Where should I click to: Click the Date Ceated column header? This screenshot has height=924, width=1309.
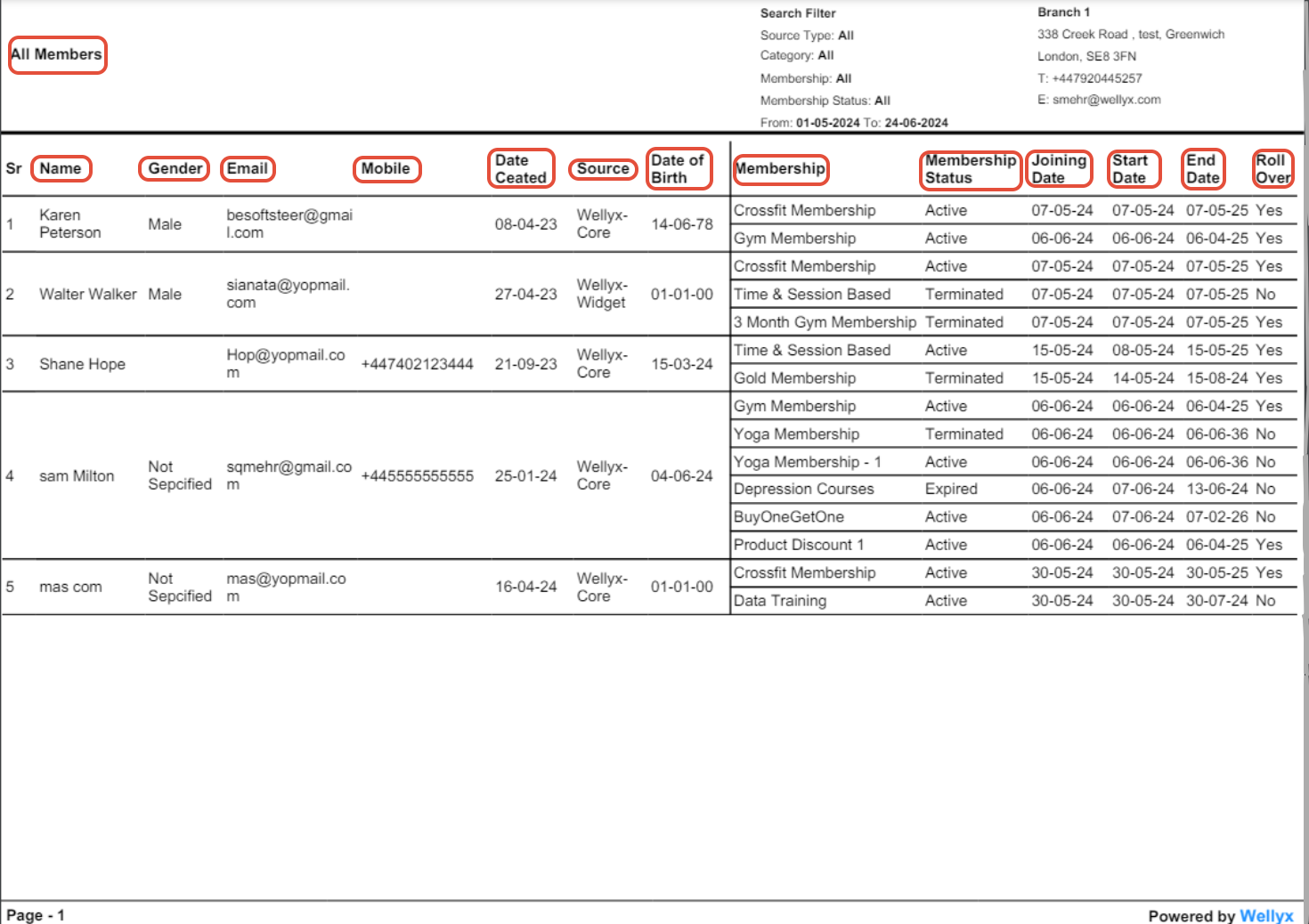[521, 169]
